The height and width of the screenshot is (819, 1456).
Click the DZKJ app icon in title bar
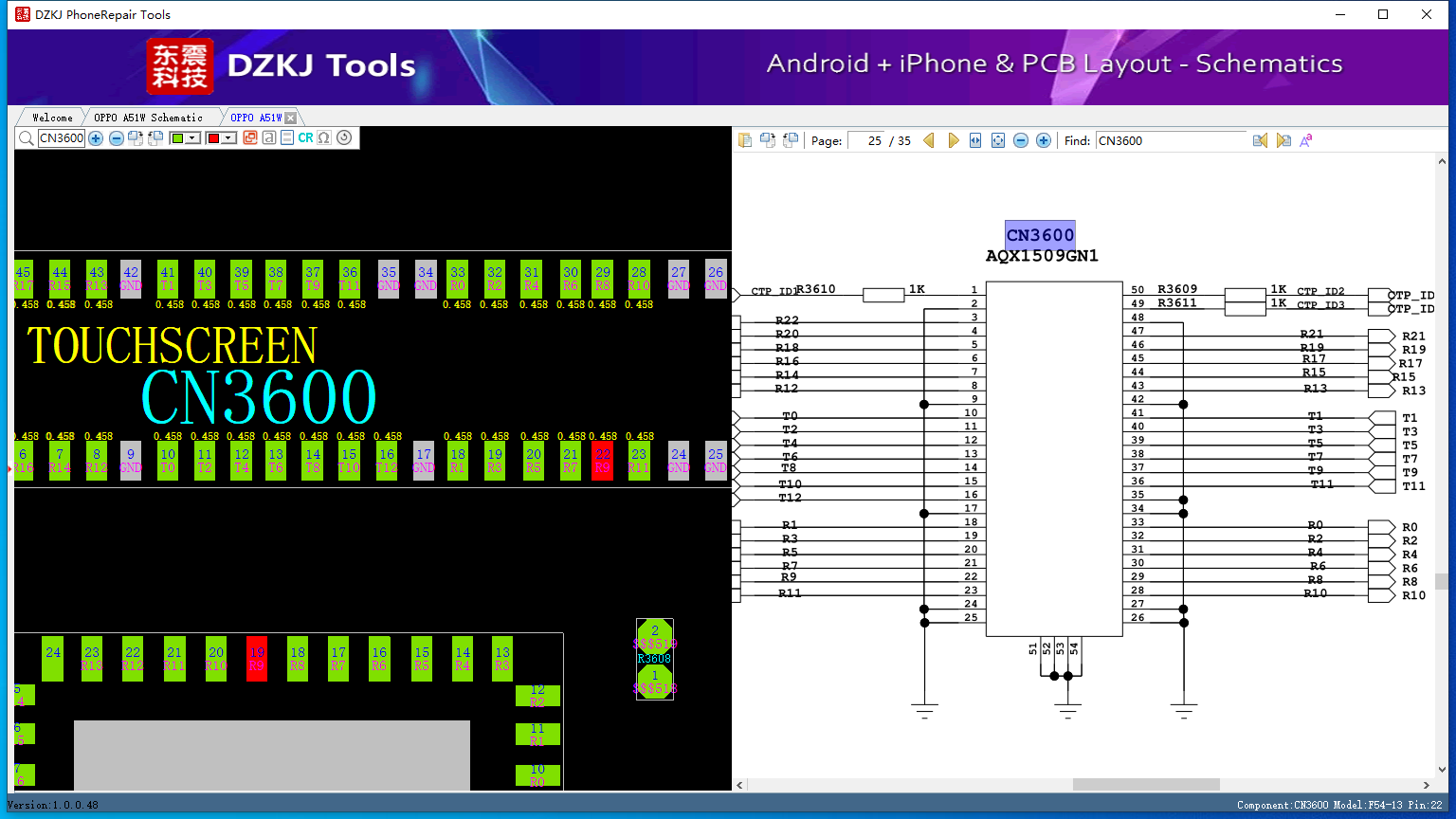tap(23, 14)
